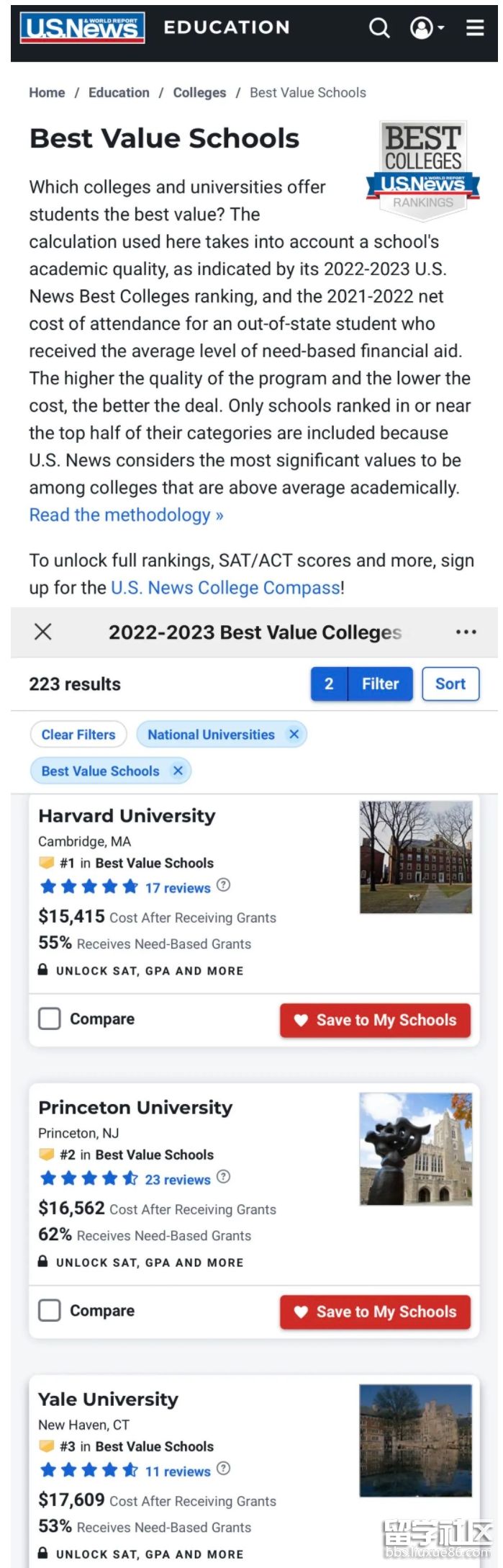Close the 2022-2023 Best Value Colleges panel

[43, 632]
